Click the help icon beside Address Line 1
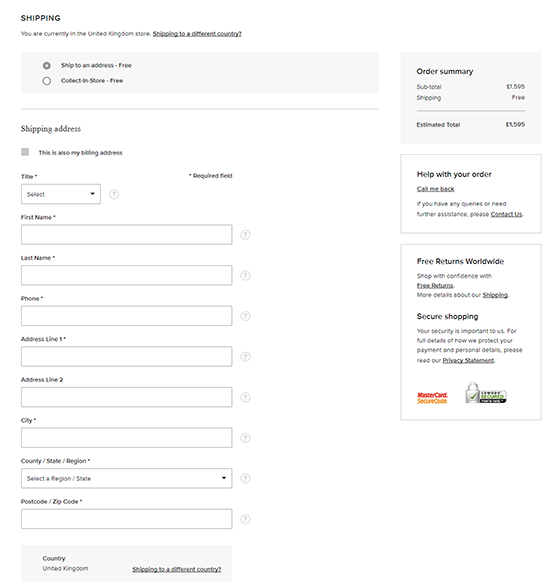The width and height of the screenshot is (560, 583). 245,357
